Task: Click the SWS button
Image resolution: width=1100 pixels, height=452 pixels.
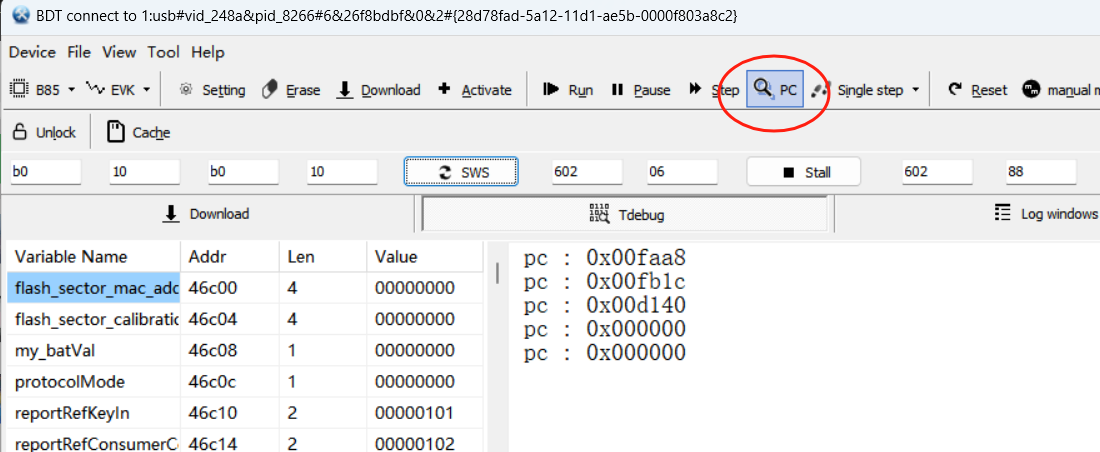Action: [461, 172]
